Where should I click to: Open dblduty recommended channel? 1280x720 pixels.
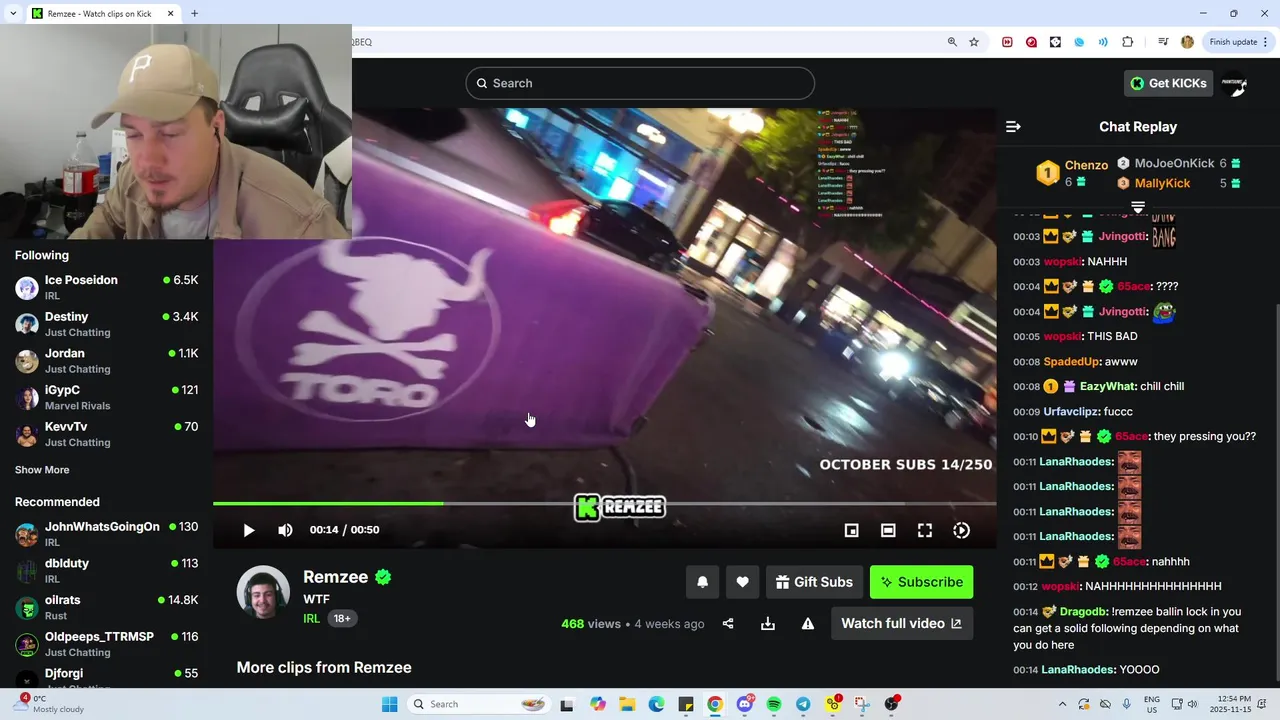106,571
